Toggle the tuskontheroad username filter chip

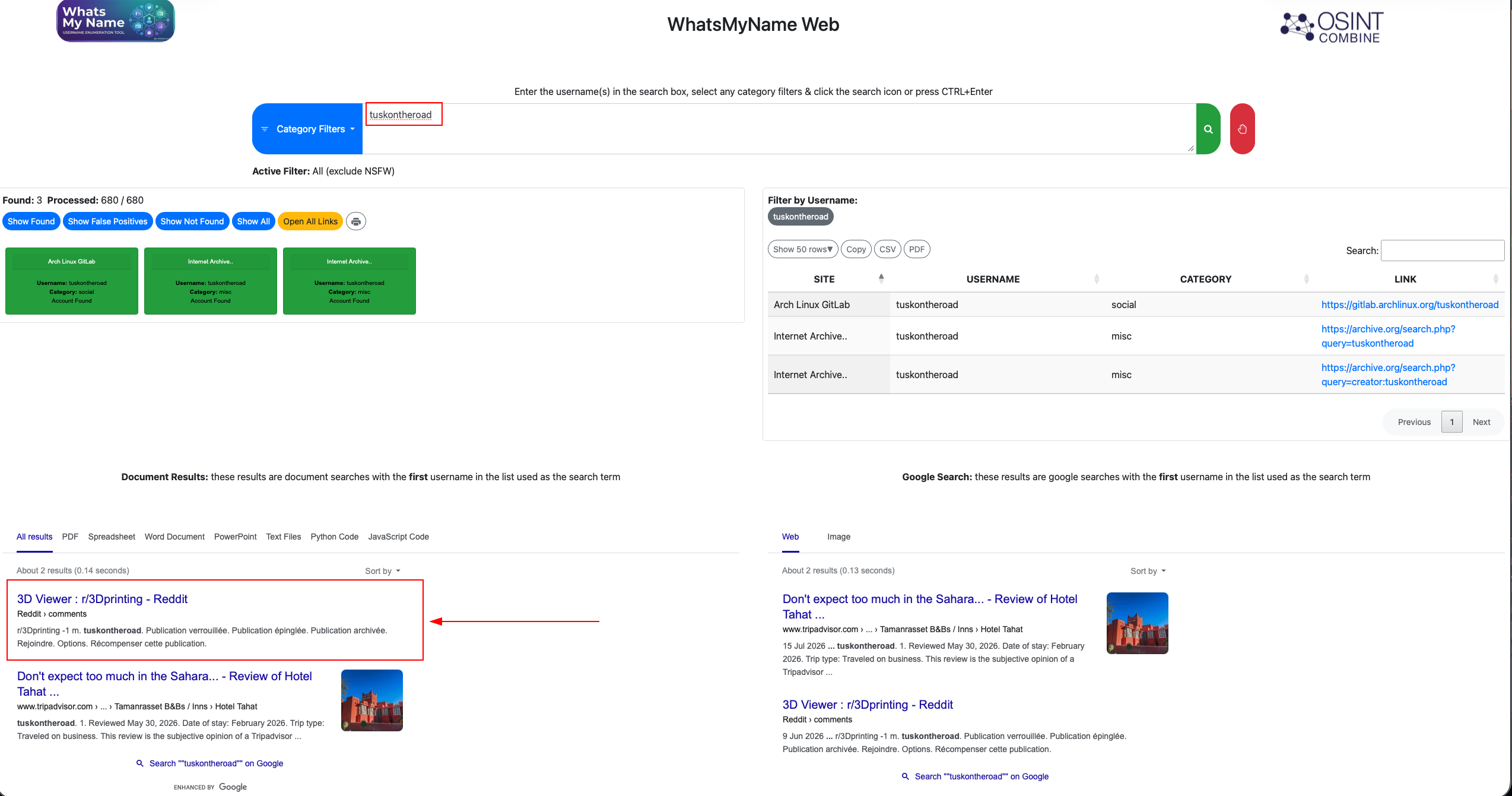click(x=801, y=217)
